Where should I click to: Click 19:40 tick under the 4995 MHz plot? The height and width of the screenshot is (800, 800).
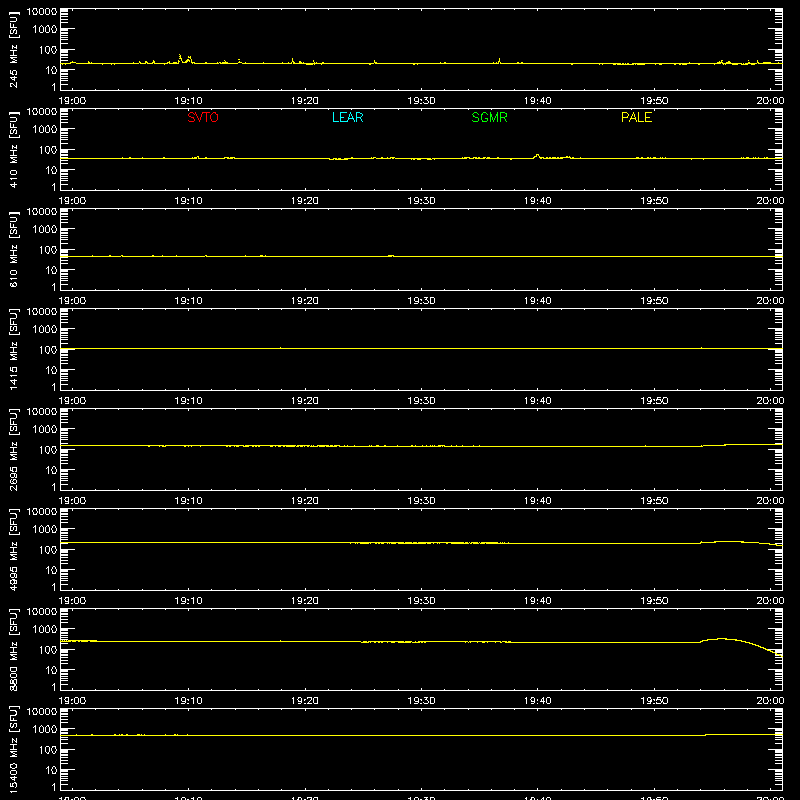click(x=538, y=601)
